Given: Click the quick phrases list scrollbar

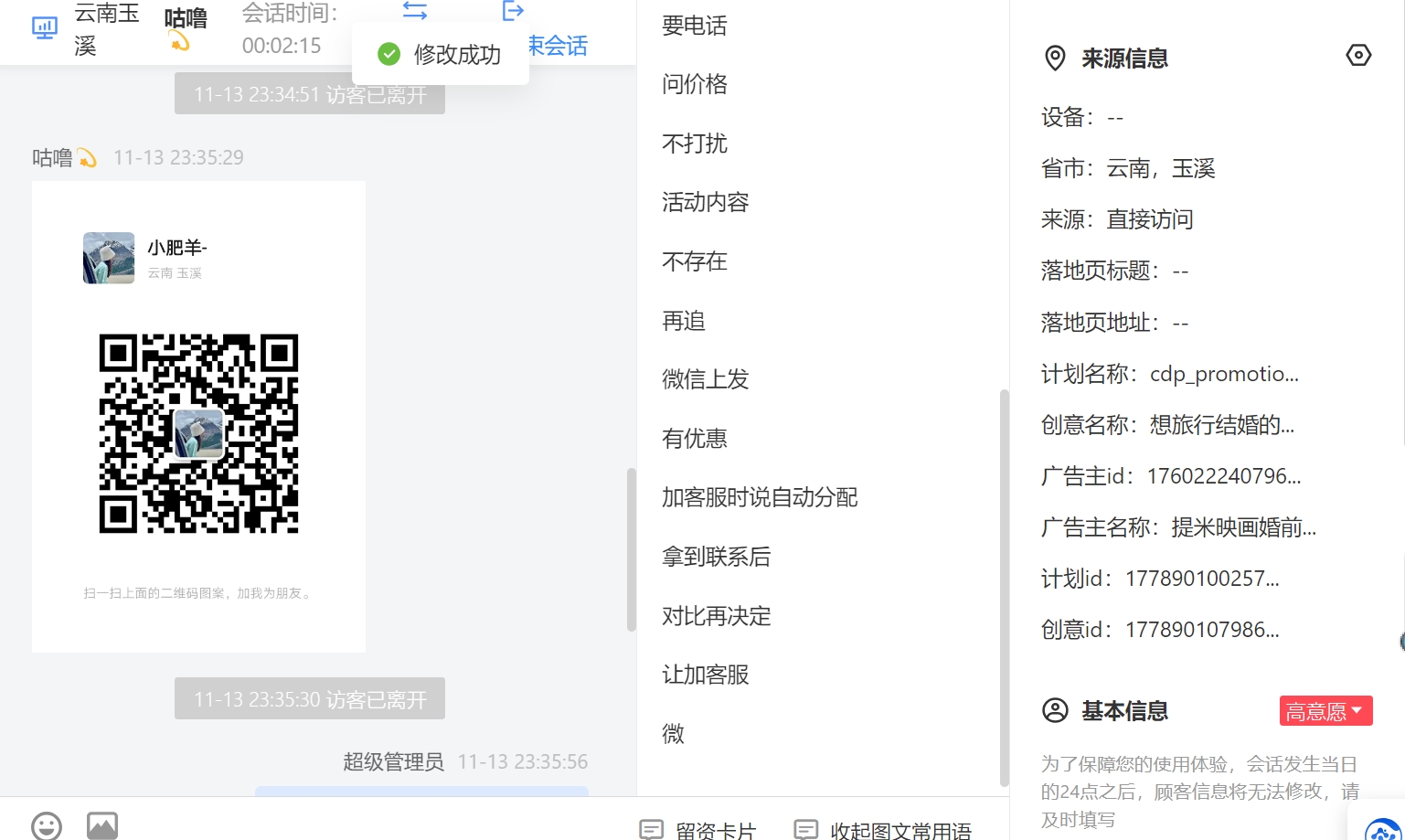Looking at the screenshot, I should [1004, 588].
